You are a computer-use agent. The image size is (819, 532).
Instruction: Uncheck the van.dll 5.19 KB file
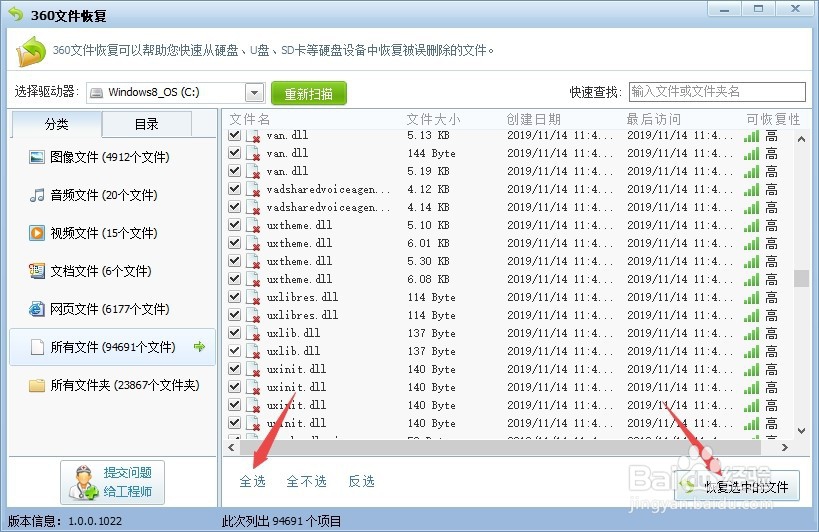point(235,171)
